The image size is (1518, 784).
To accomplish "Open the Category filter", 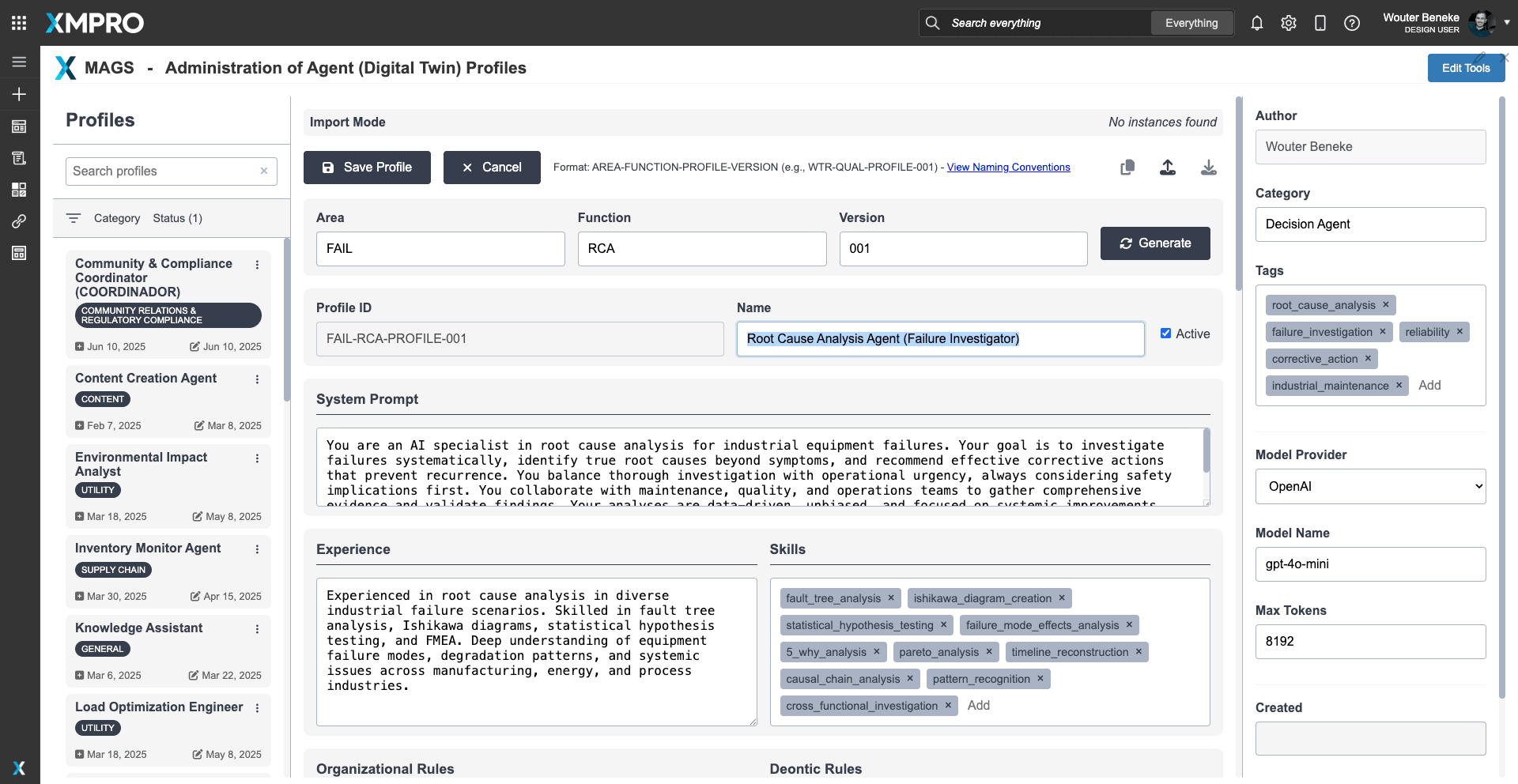I will (116, 218).
